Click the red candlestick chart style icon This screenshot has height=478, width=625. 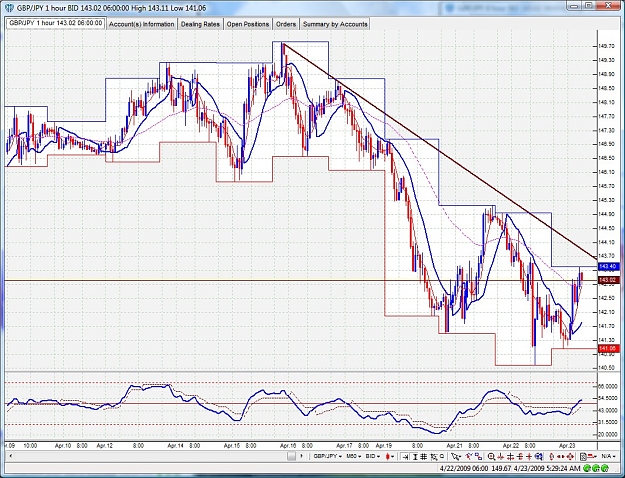point(387,456)
